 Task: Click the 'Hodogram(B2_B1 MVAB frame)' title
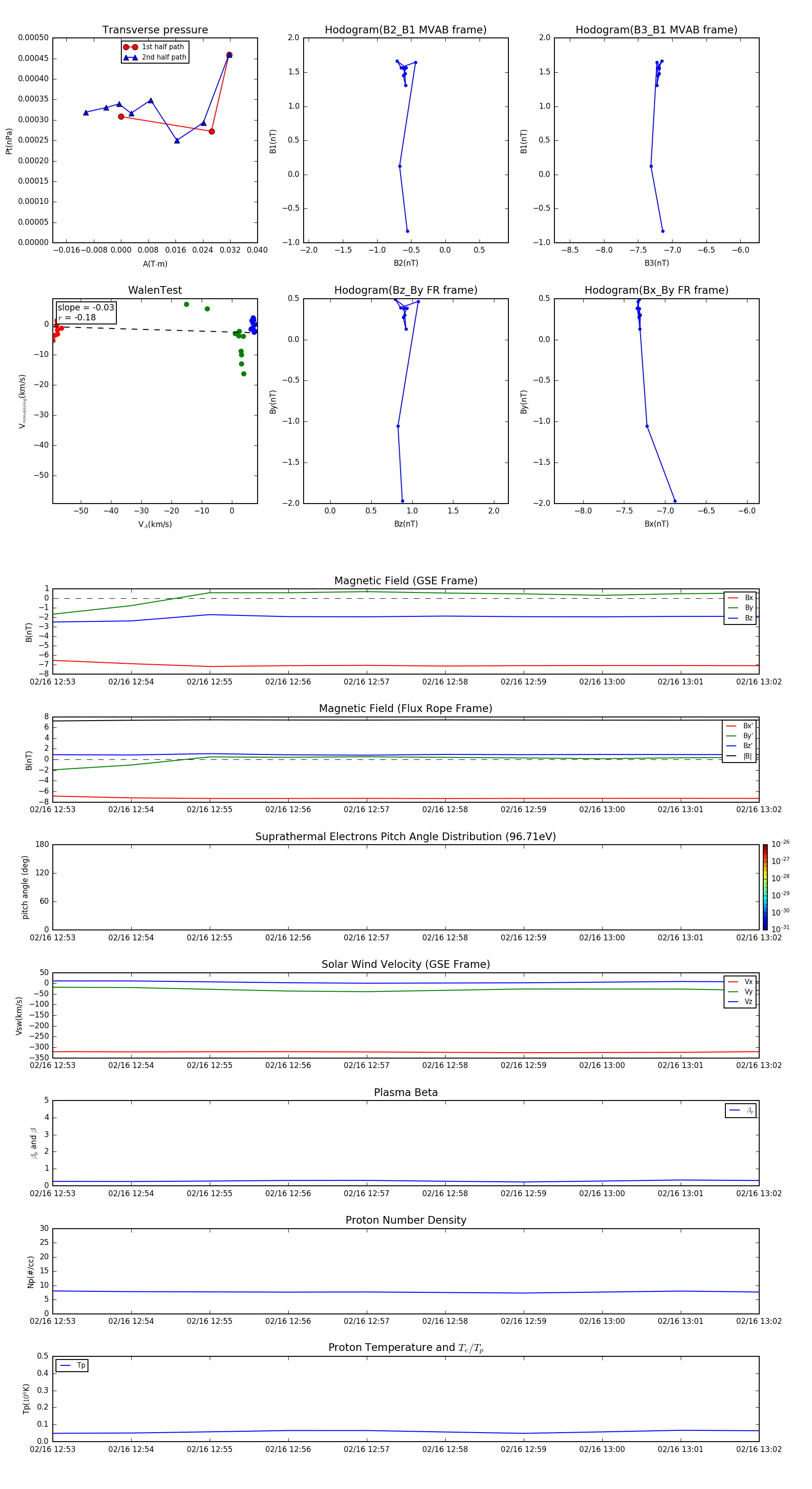click(406, 30)
